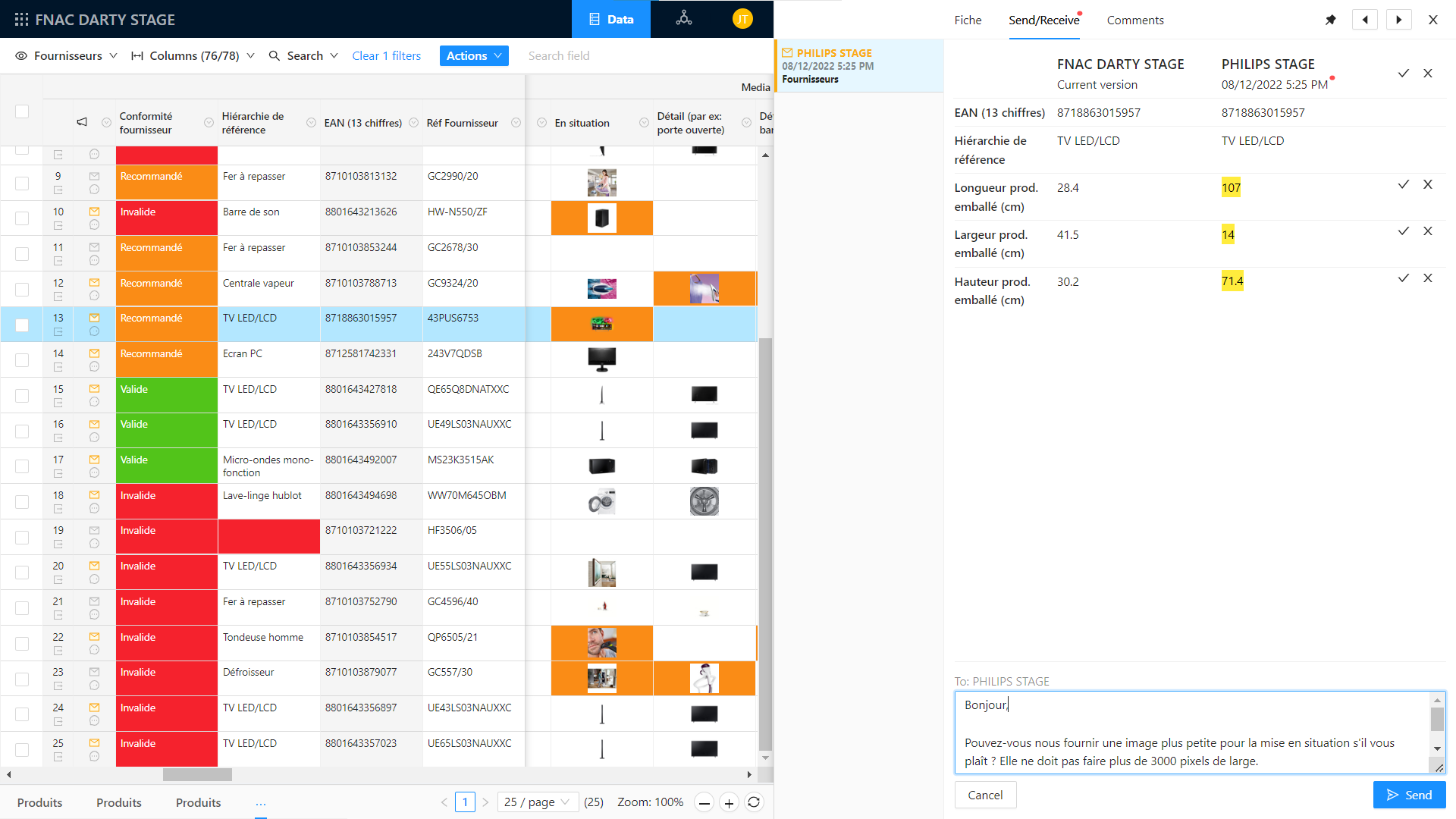Pin the side panel

coord(1330,20)
